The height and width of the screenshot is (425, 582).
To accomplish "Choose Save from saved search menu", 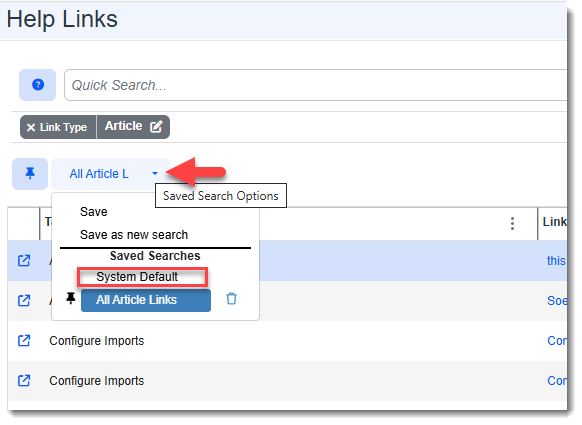I will [x=94, y=212].
